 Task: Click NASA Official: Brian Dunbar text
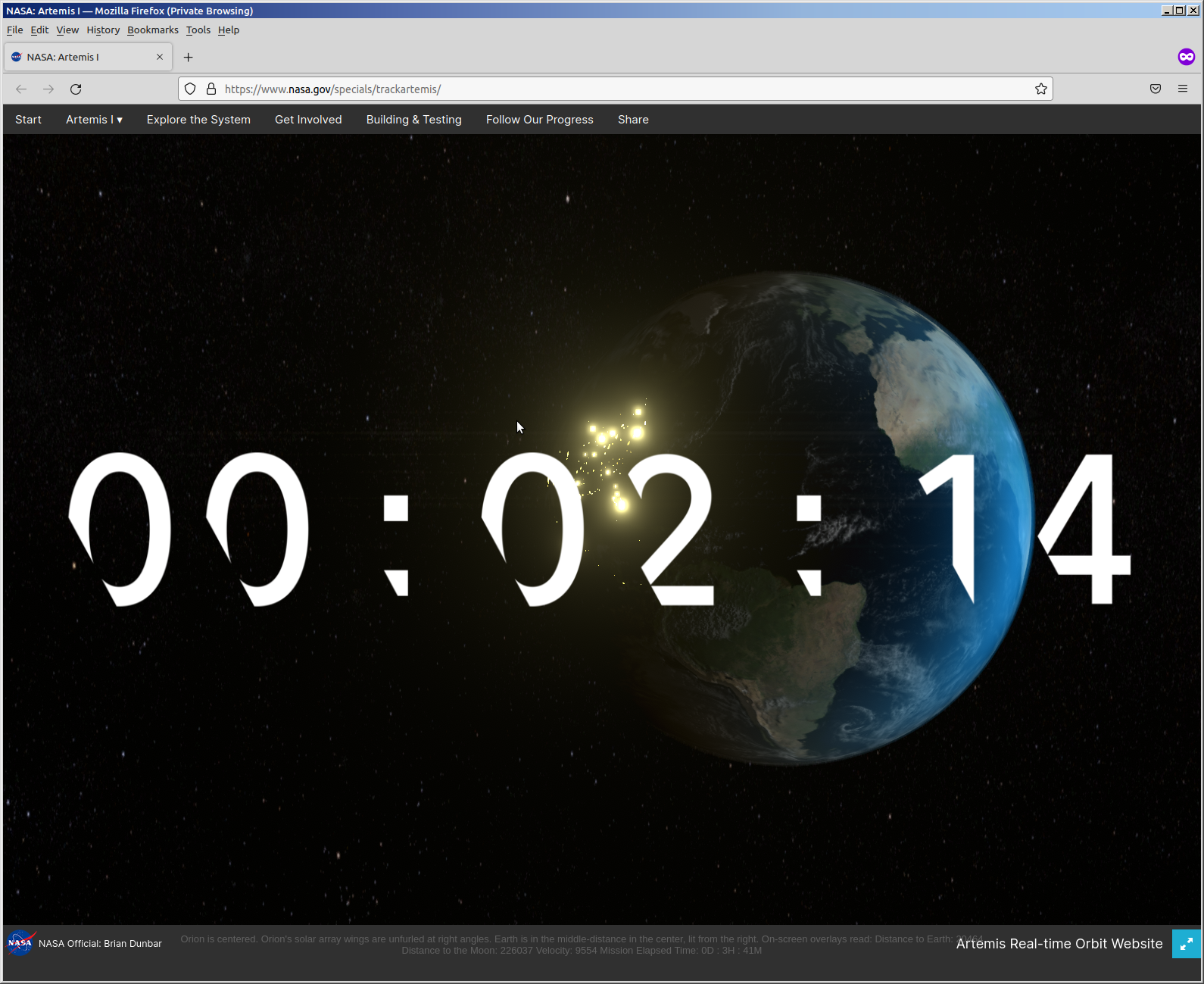click(x=100, y=944)
